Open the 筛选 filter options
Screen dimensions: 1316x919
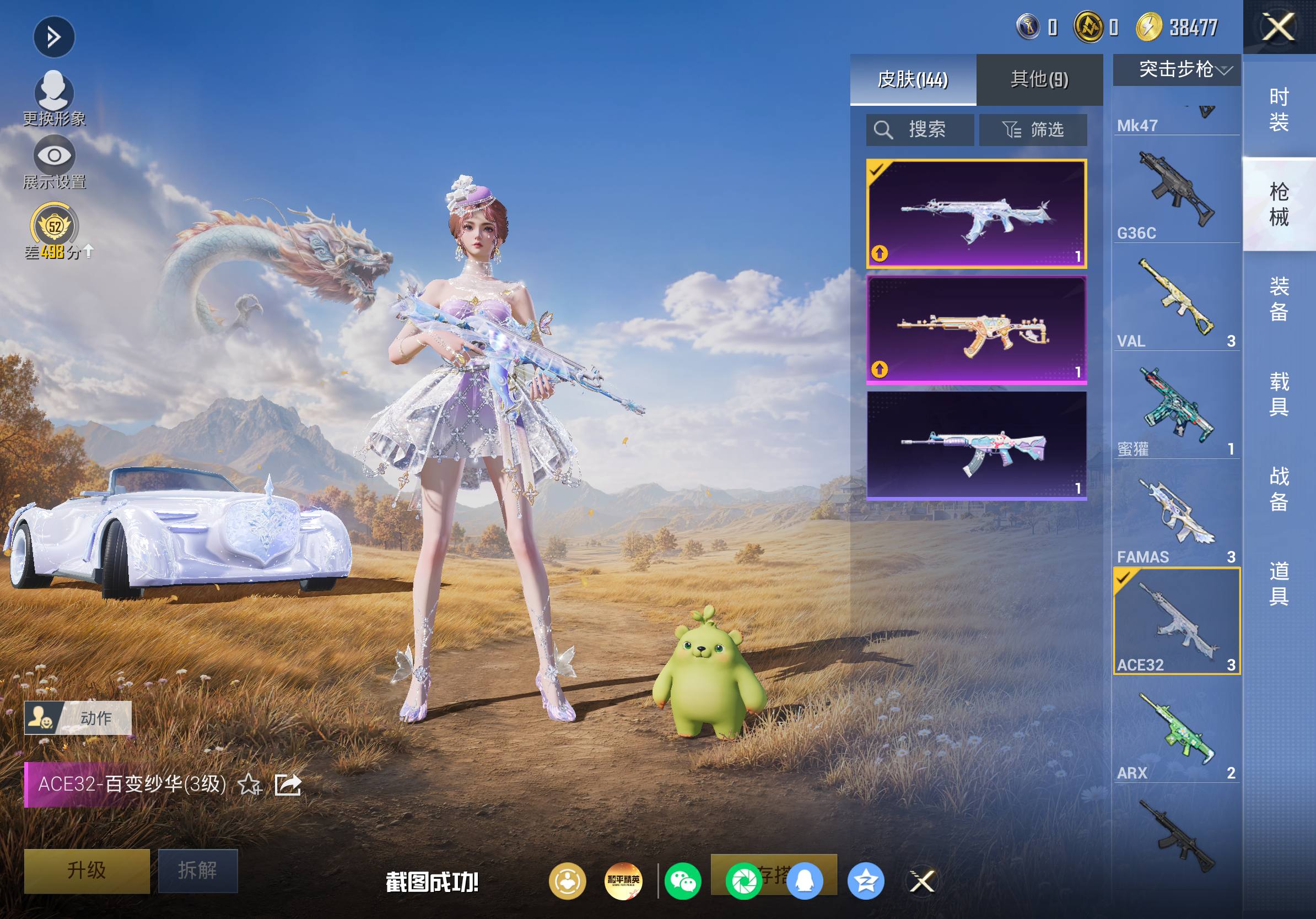point(1033,130)
